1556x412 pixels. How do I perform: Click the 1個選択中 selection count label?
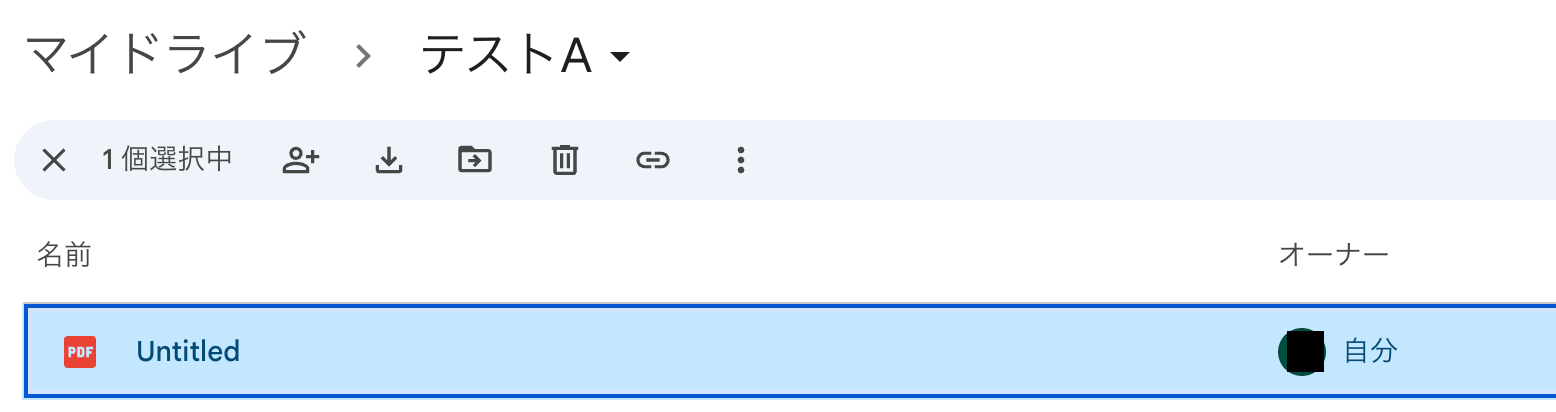[x=167, y=160]
